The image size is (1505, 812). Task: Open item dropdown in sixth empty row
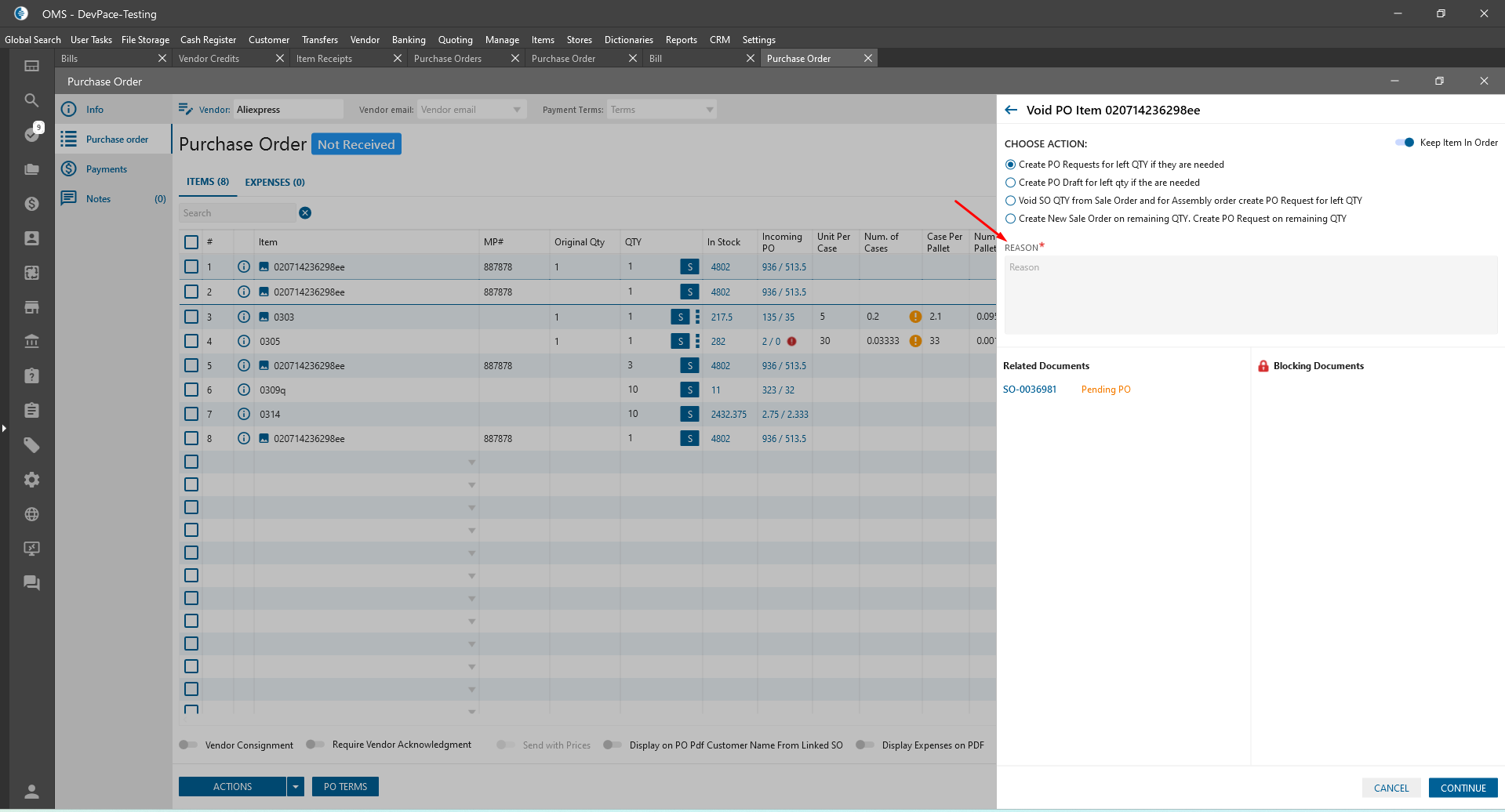click(472, 576)
